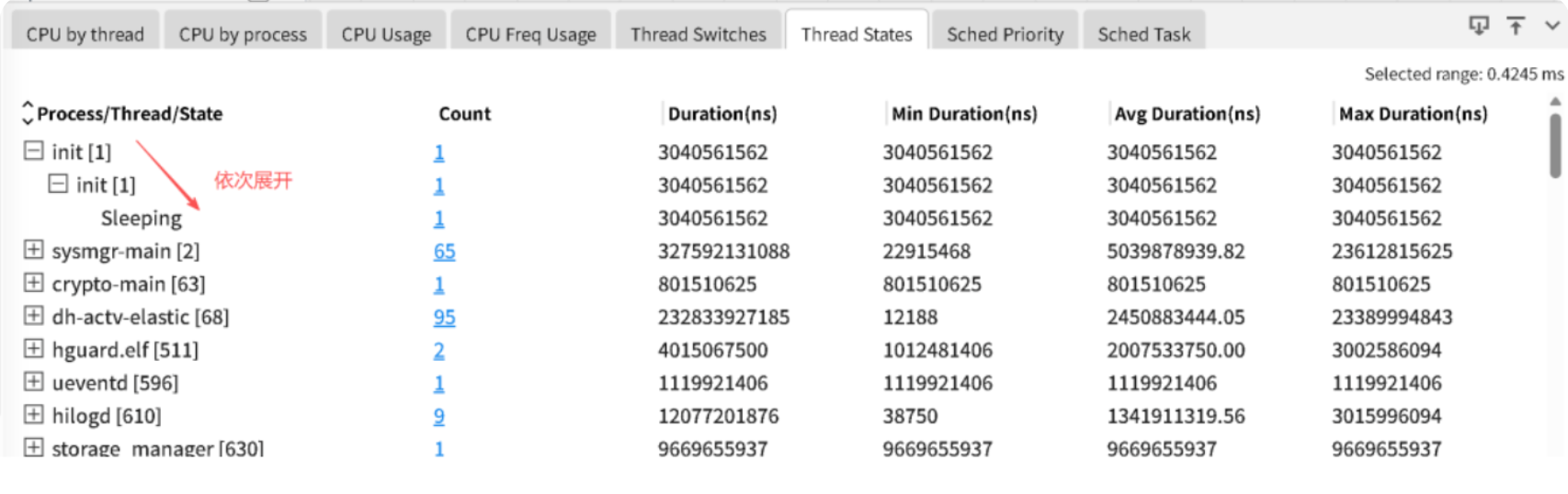The height and width of the screenshot is (494, 1568).
Task: Select the Sched Priority tab
Action: coord(1005,34)
